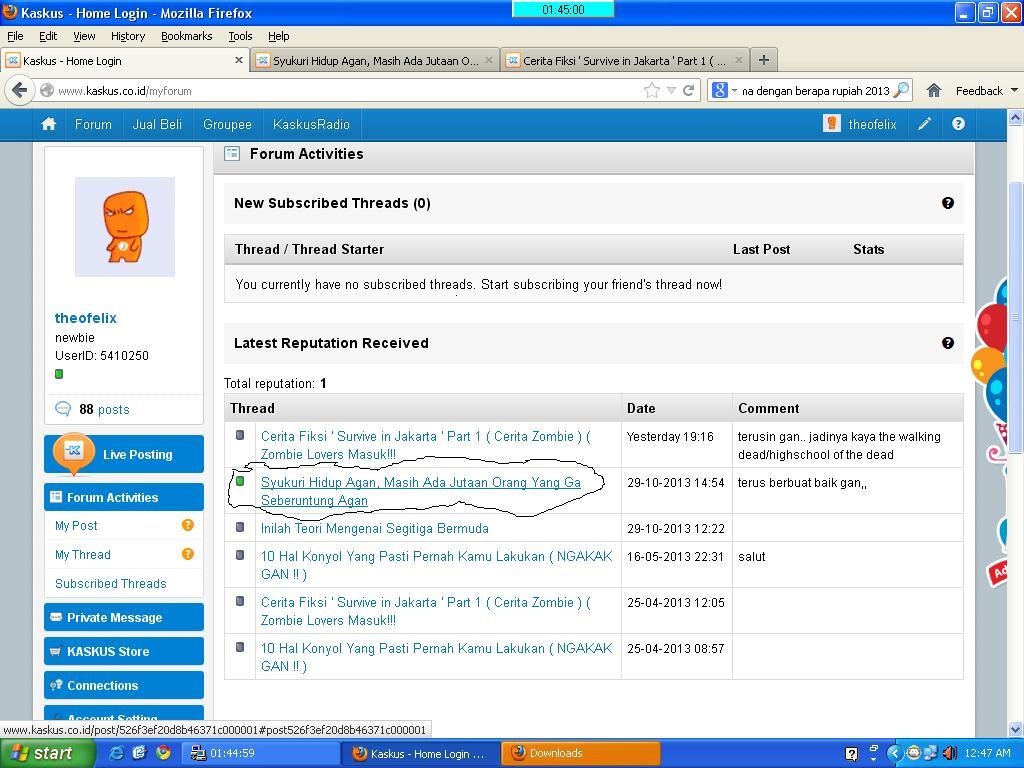This screenshot has width=1024, height=768.
Task: Open the bookmark history dropdown arrow
Action: pyautogui.click(x=671, y=90)
